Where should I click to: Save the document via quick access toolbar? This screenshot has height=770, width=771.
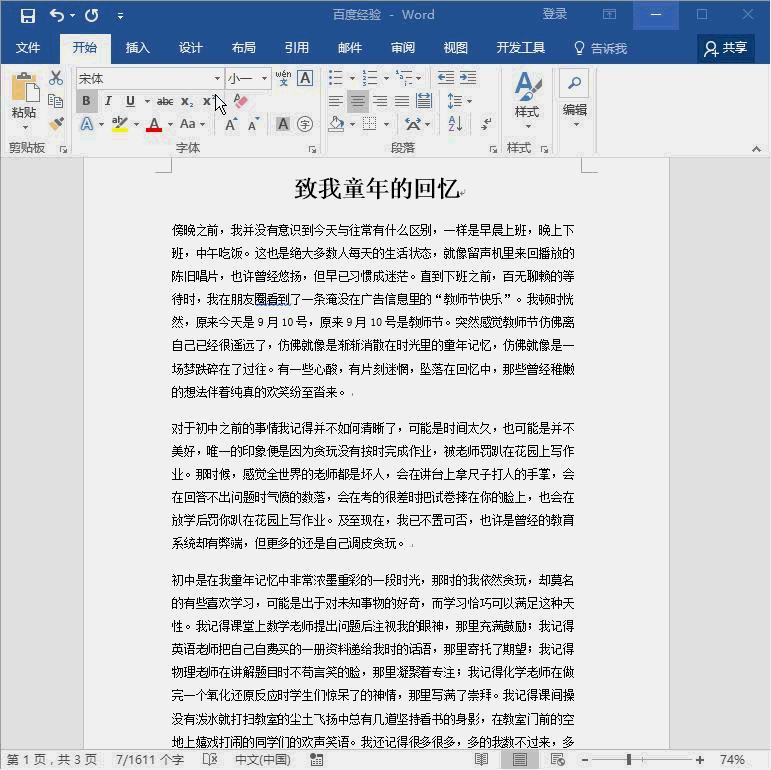pos(28,15)
